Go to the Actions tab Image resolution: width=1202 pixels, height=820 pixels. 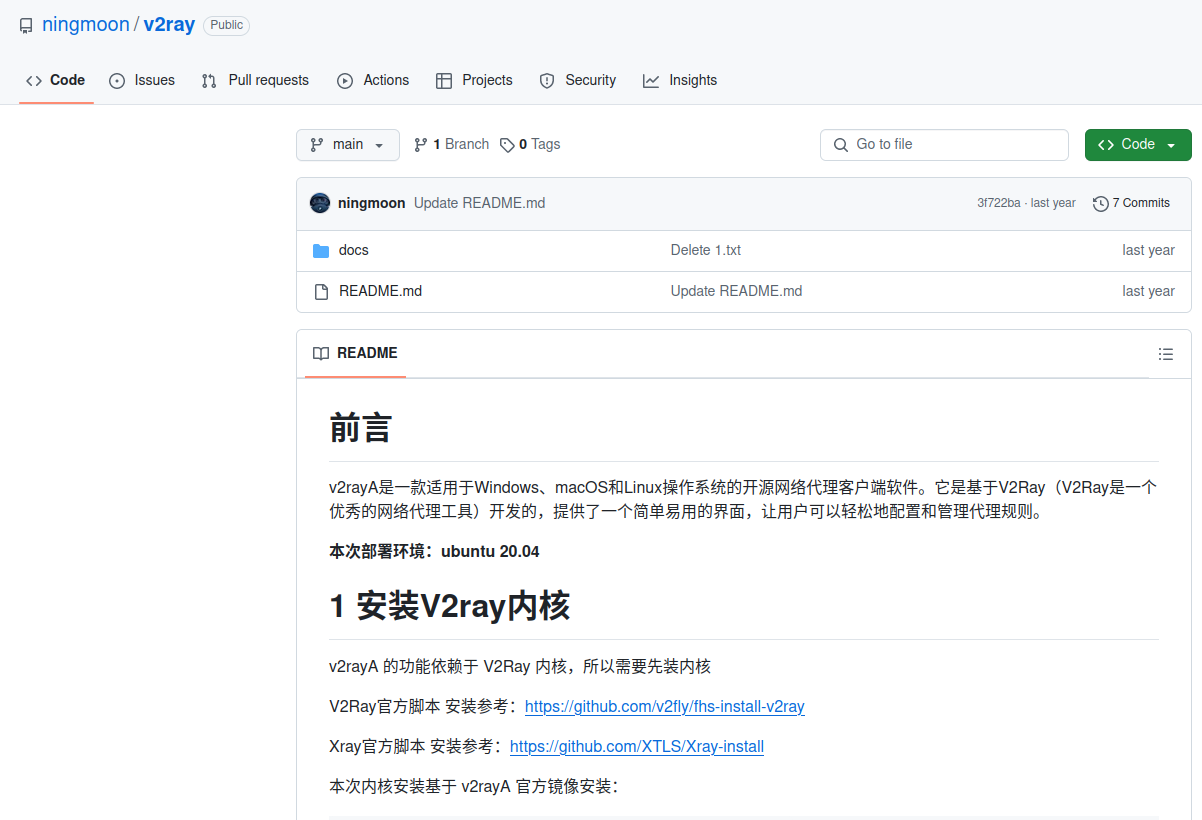(373, 80)
